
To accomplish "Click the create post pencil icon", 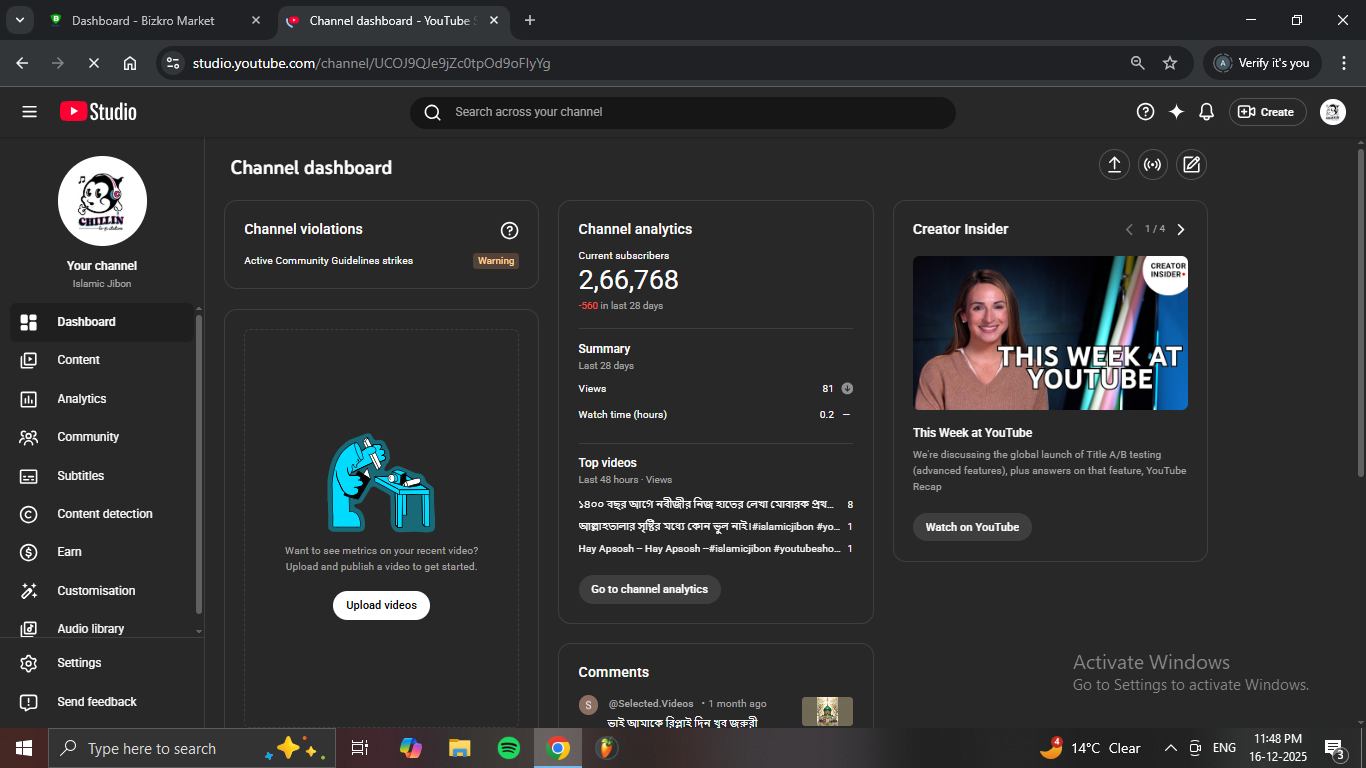I will (x=1191, y=165).
